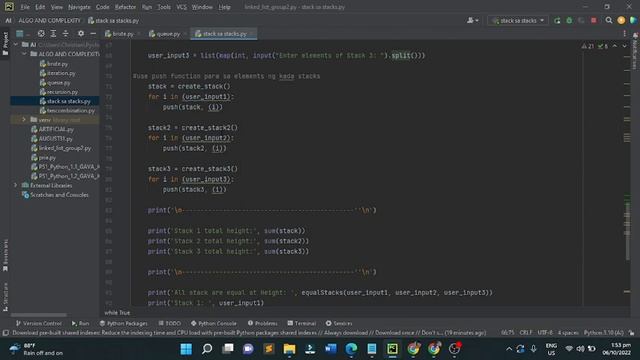Select linked_list_group2.py in project tree

61,148
